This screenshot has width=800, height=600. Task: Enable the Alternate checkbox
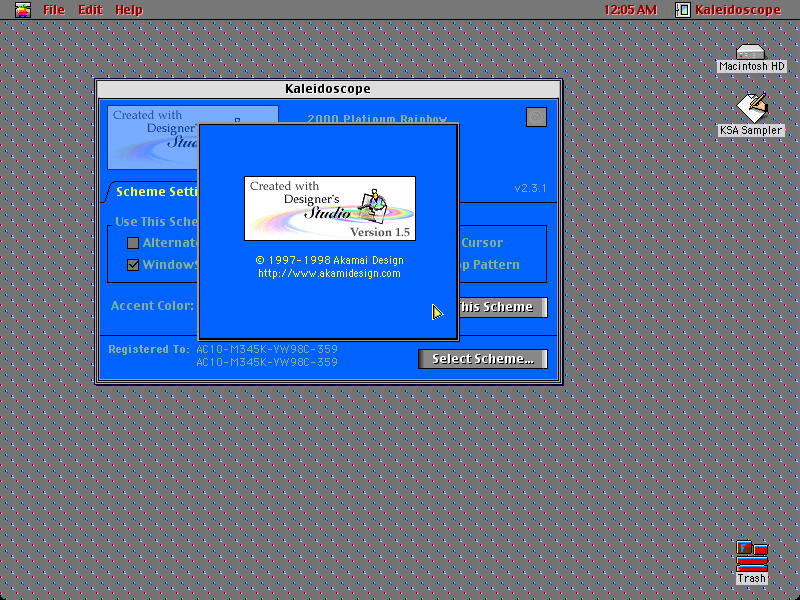[133, 243]
